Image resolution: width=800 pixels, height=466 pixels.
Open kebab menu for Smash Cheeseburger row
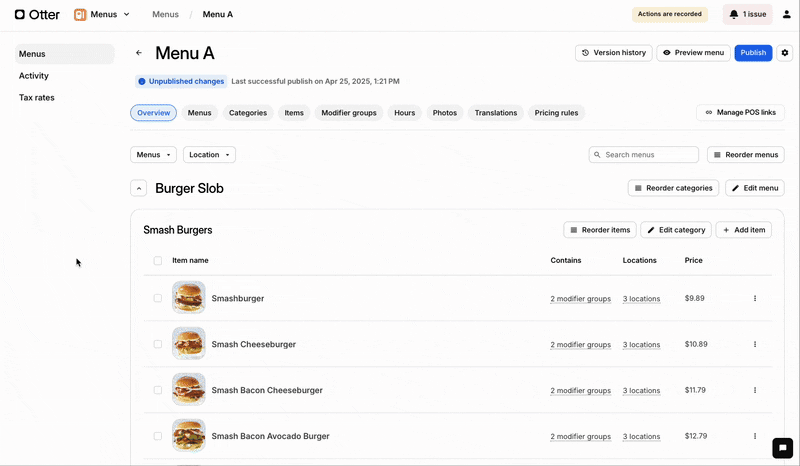[x=755, y=344]
